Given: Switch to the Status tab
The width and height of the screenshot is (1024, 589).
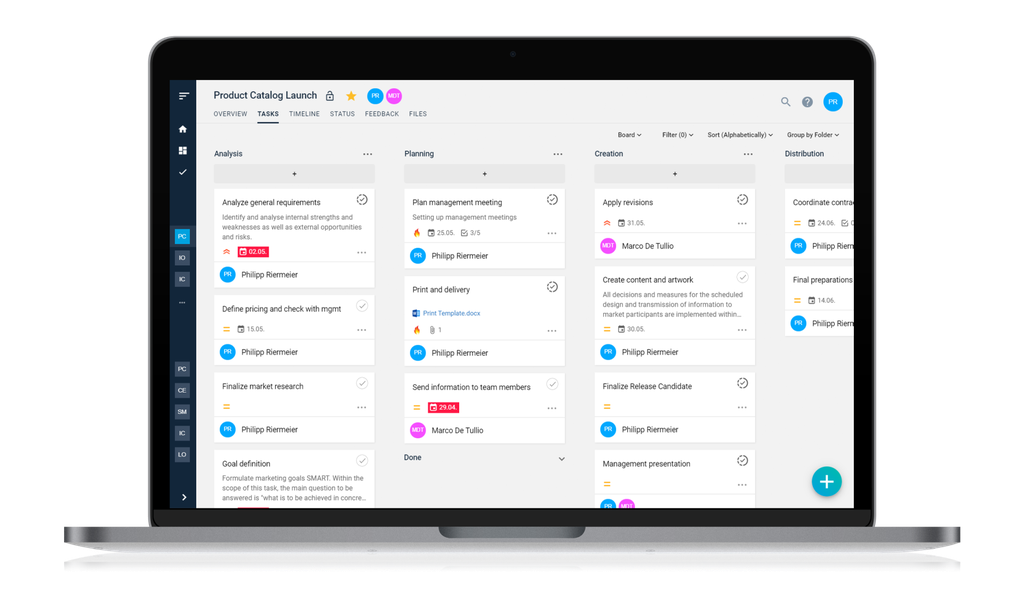Looking at the screenshot, I should pos(342,114).
